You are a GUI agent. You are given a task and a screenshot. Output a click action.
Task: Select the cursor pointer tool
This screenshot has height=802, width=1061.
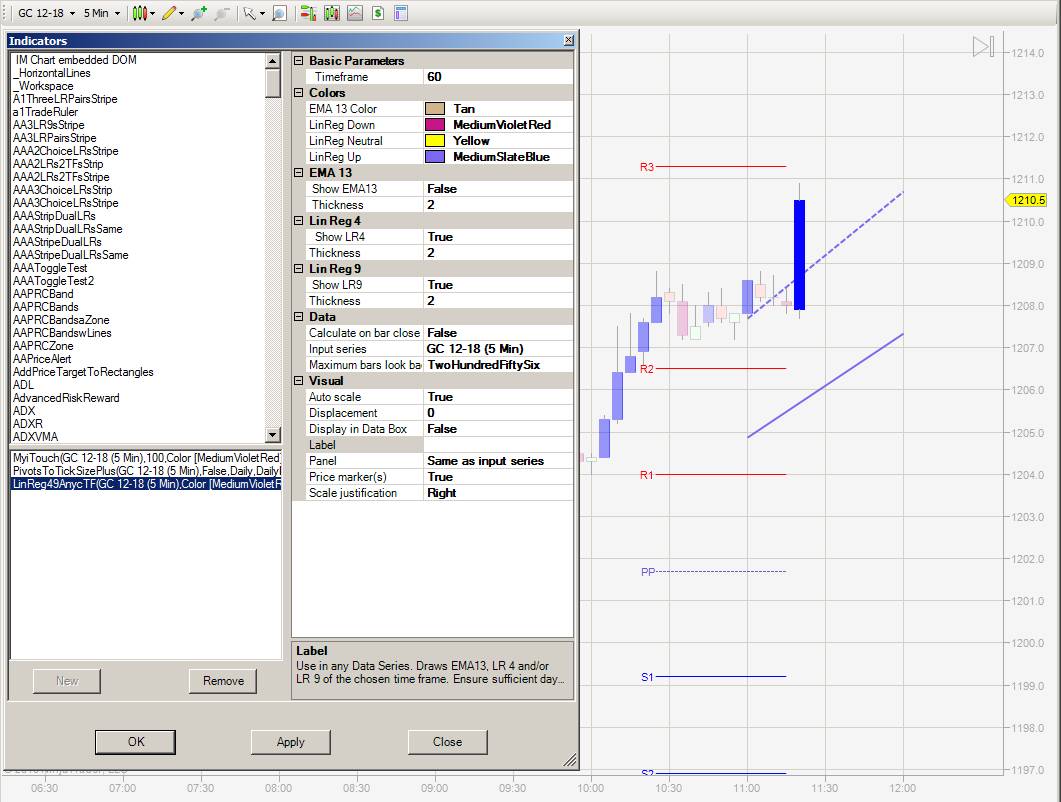point(249,13)
